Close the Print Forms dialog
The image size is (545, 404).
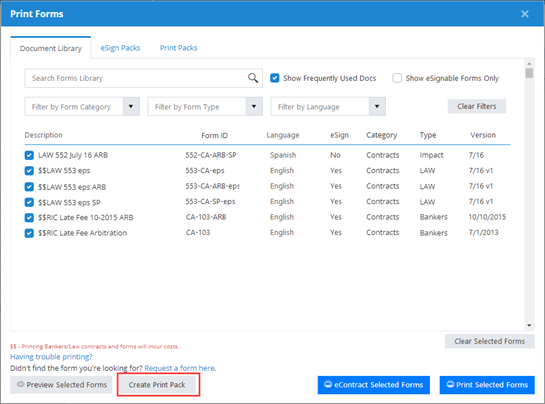coord(524,14)
